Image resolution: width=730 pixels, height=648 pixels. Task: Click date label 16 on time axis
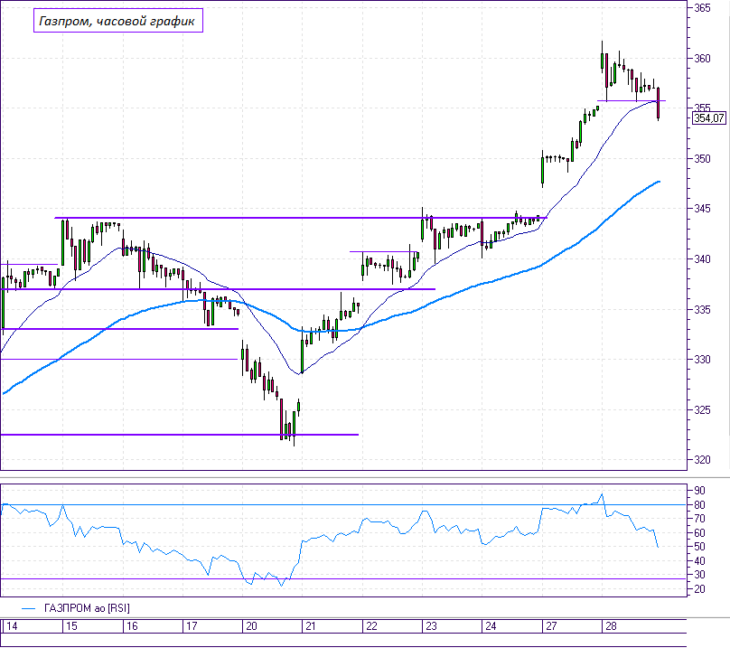[132, 626]
